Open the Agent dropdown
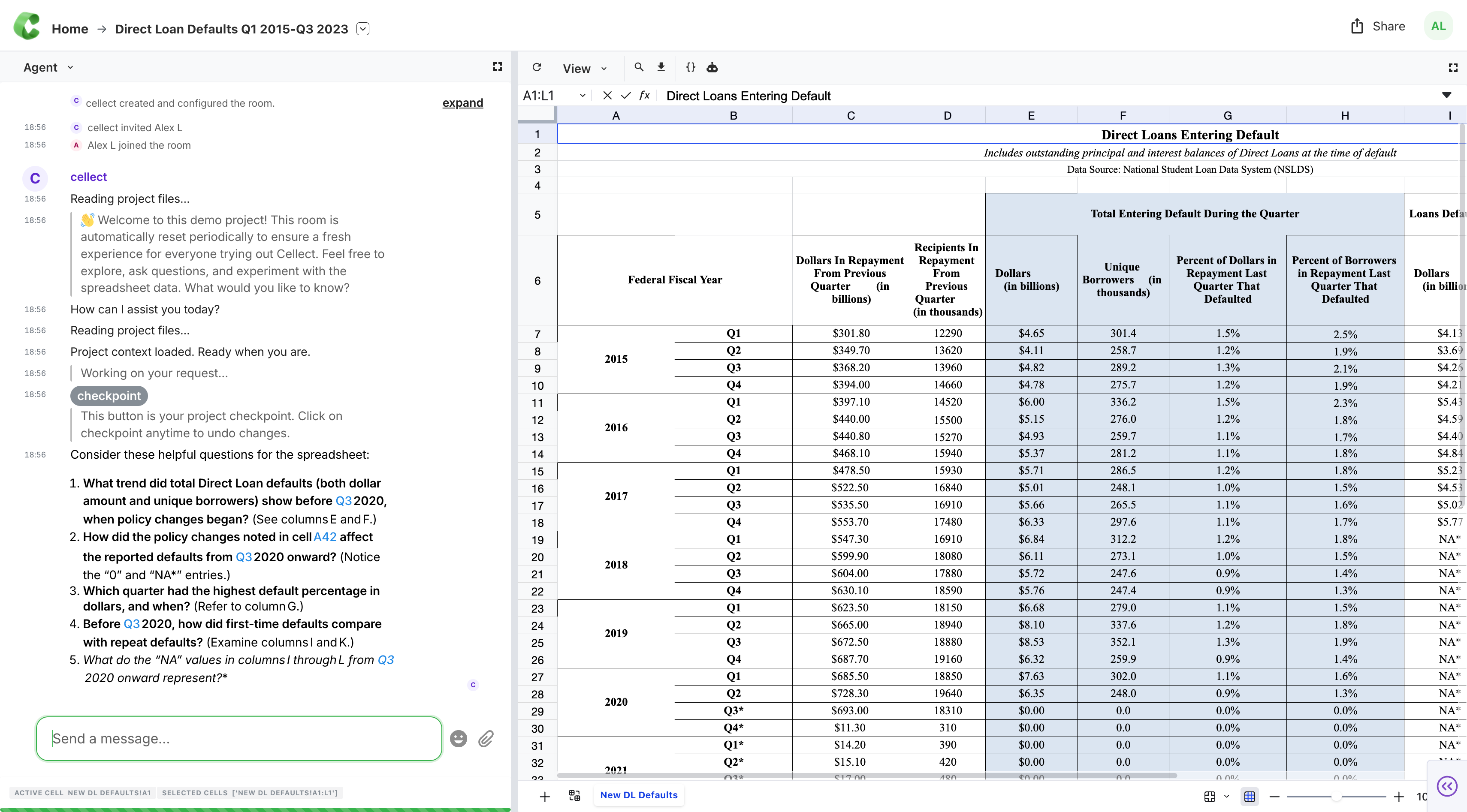1467x812 pixels. (48, 67)
